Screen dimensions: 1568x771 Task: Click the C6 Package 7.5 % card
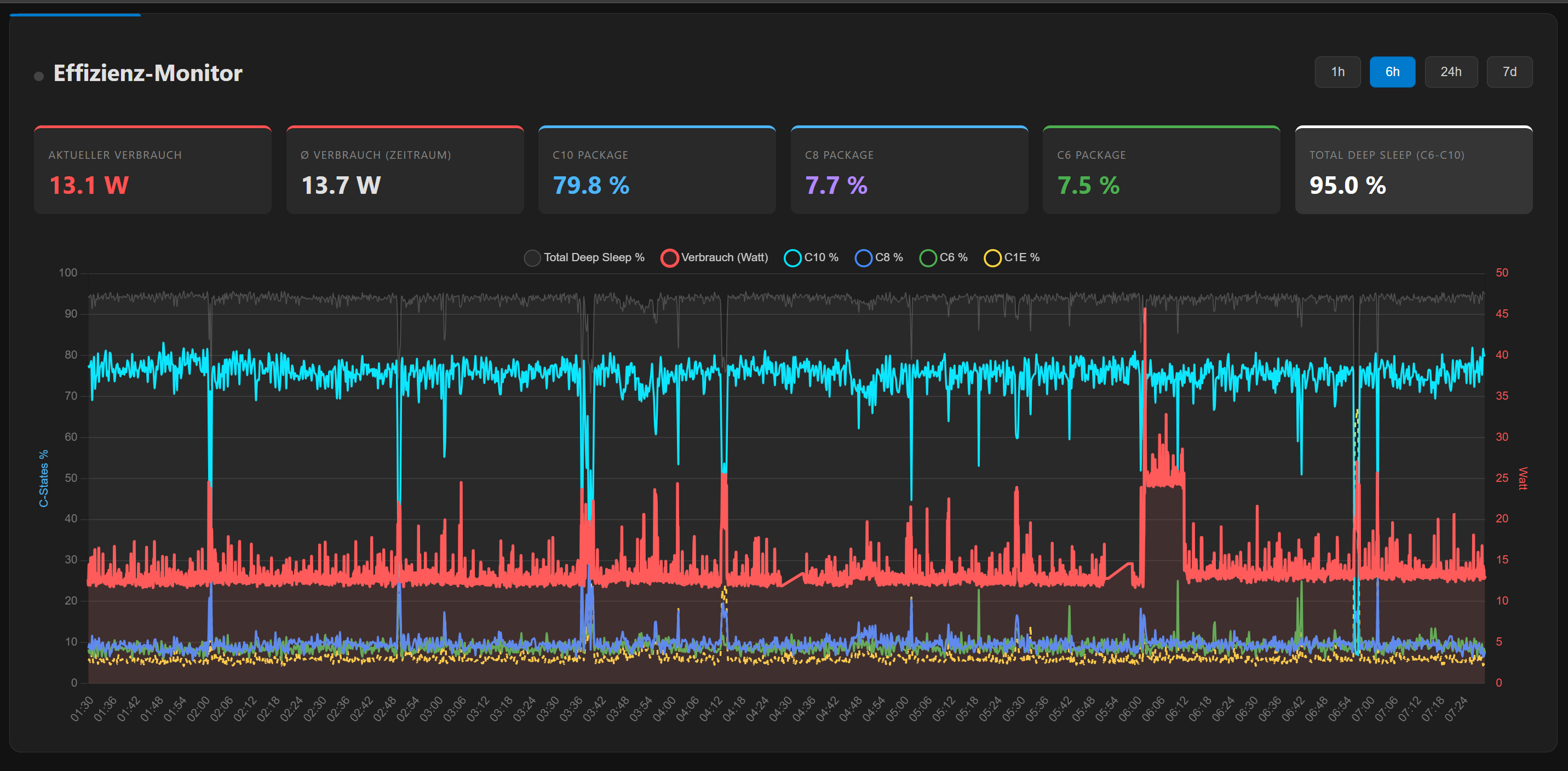click(x=1161, y=170)
